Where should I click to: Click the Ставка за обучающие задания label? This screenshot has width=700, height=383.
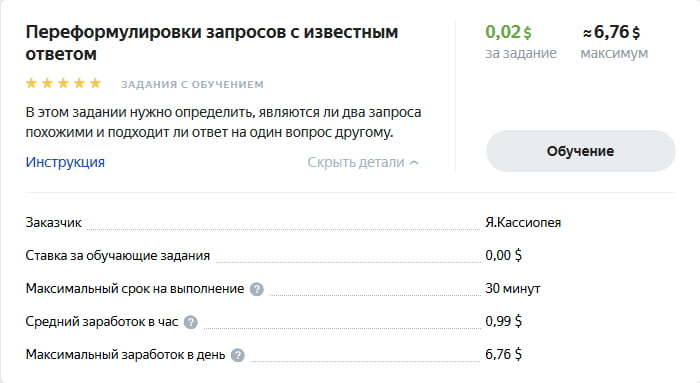coord(117,255)
